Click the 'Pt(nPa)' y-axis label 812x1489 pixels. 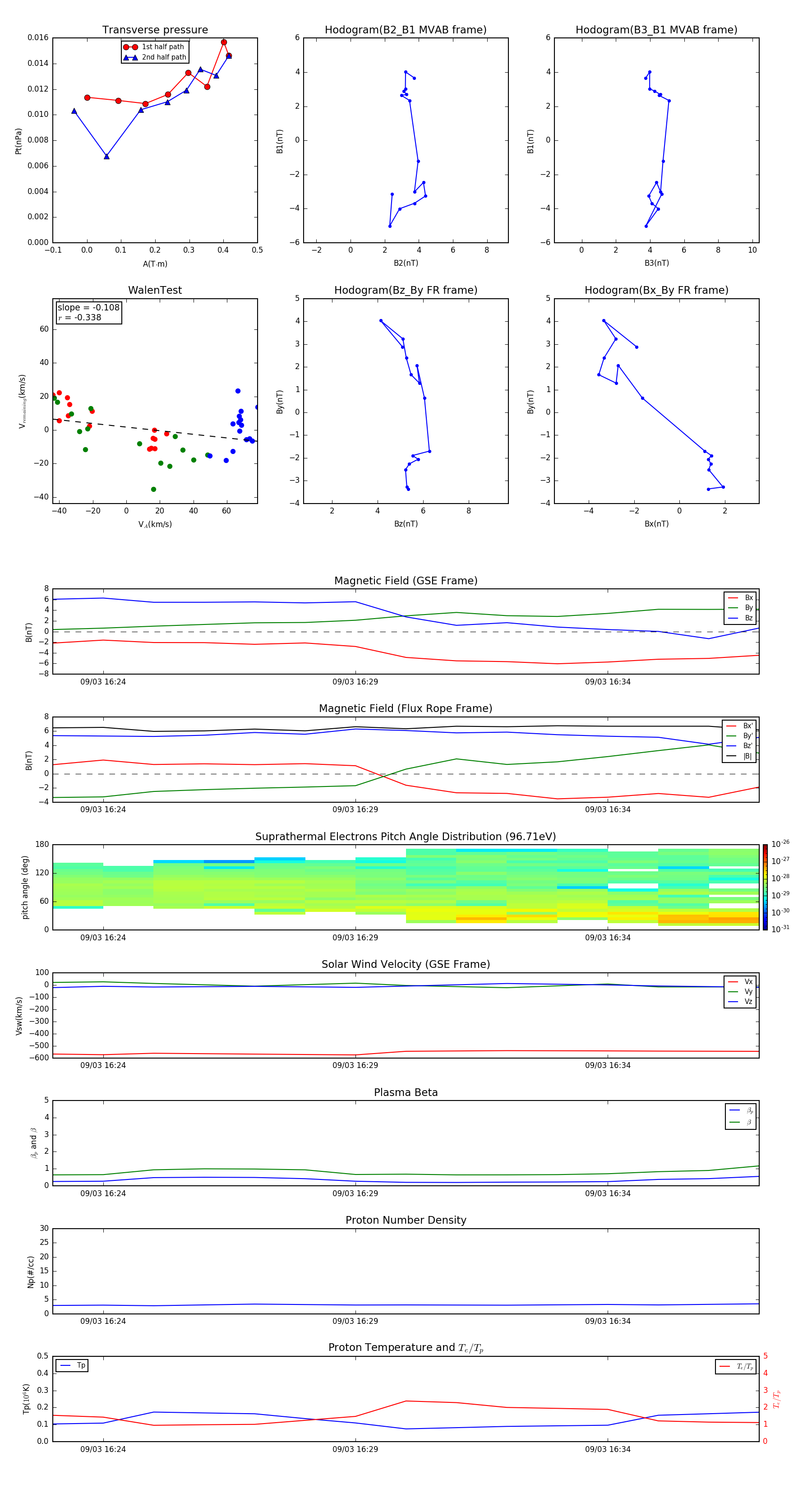[x=18, y=140]
